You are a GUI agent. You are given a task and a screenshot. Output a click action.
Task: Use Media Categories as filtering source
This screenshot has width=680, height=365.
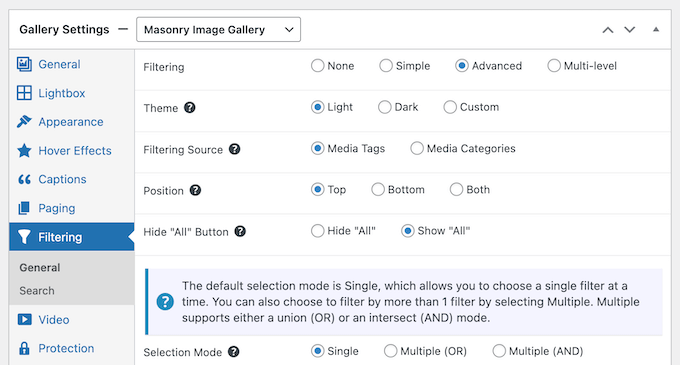[417, 148]
